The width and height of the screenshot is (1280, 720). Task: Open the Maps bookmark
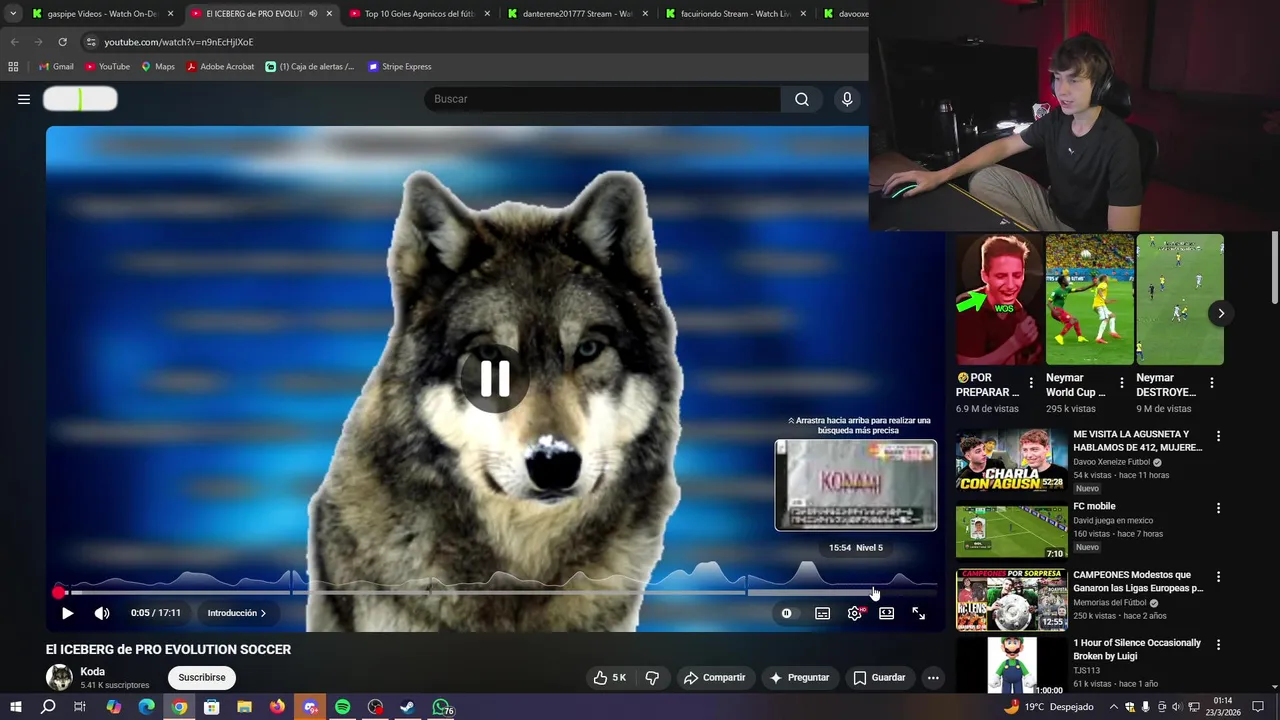pyautogui.click(x=158, y=67)
